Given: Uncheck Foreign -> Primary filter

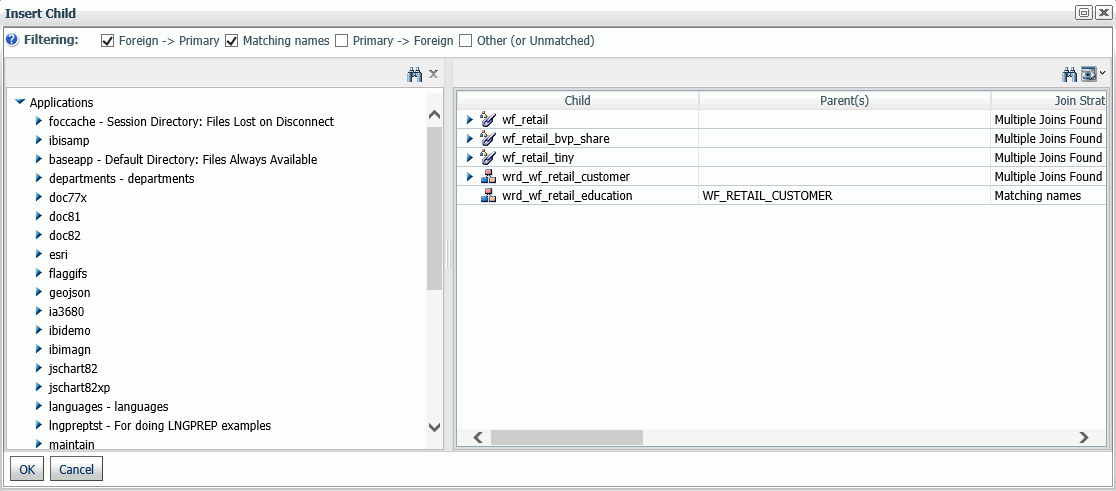Looking at the screenshot, I should click(x=107, y=41).
